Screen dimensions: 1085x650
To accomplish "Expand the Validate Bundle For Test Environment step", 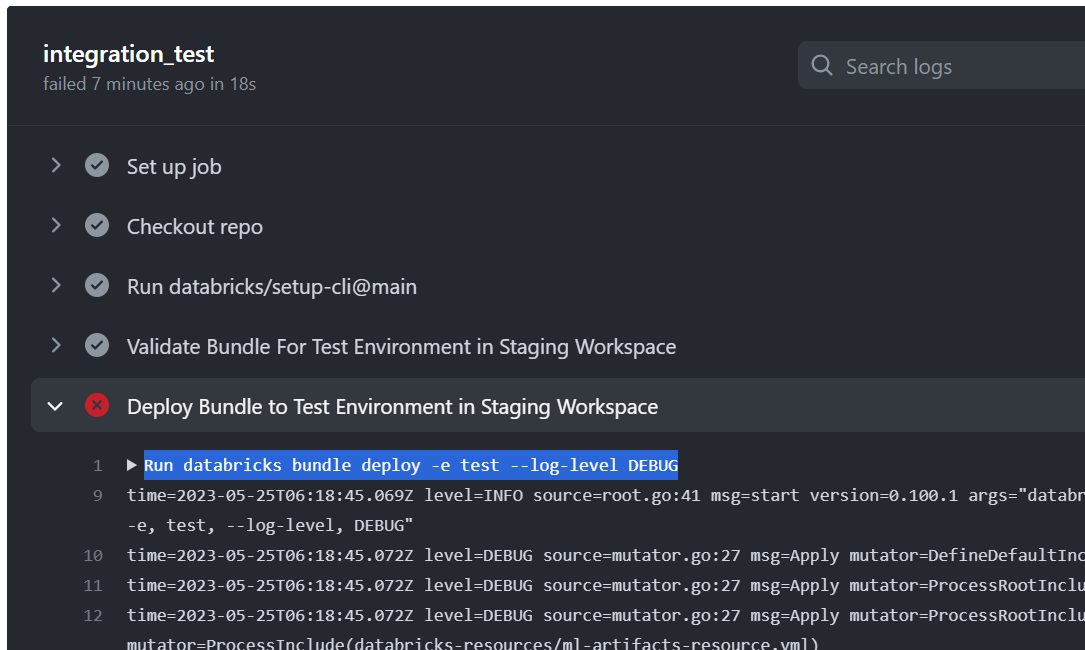I will coord(56,345).
